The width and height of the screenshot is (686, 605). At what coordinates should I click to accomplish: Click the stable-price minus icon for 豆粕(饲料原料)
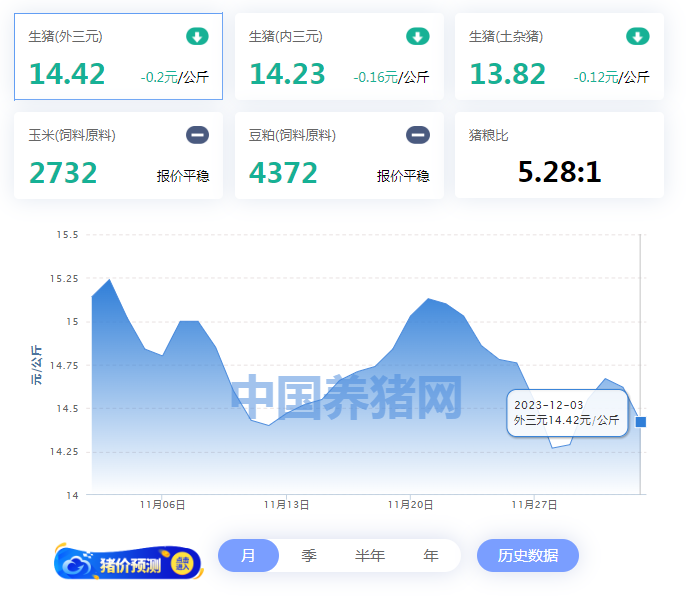(417, 135)
